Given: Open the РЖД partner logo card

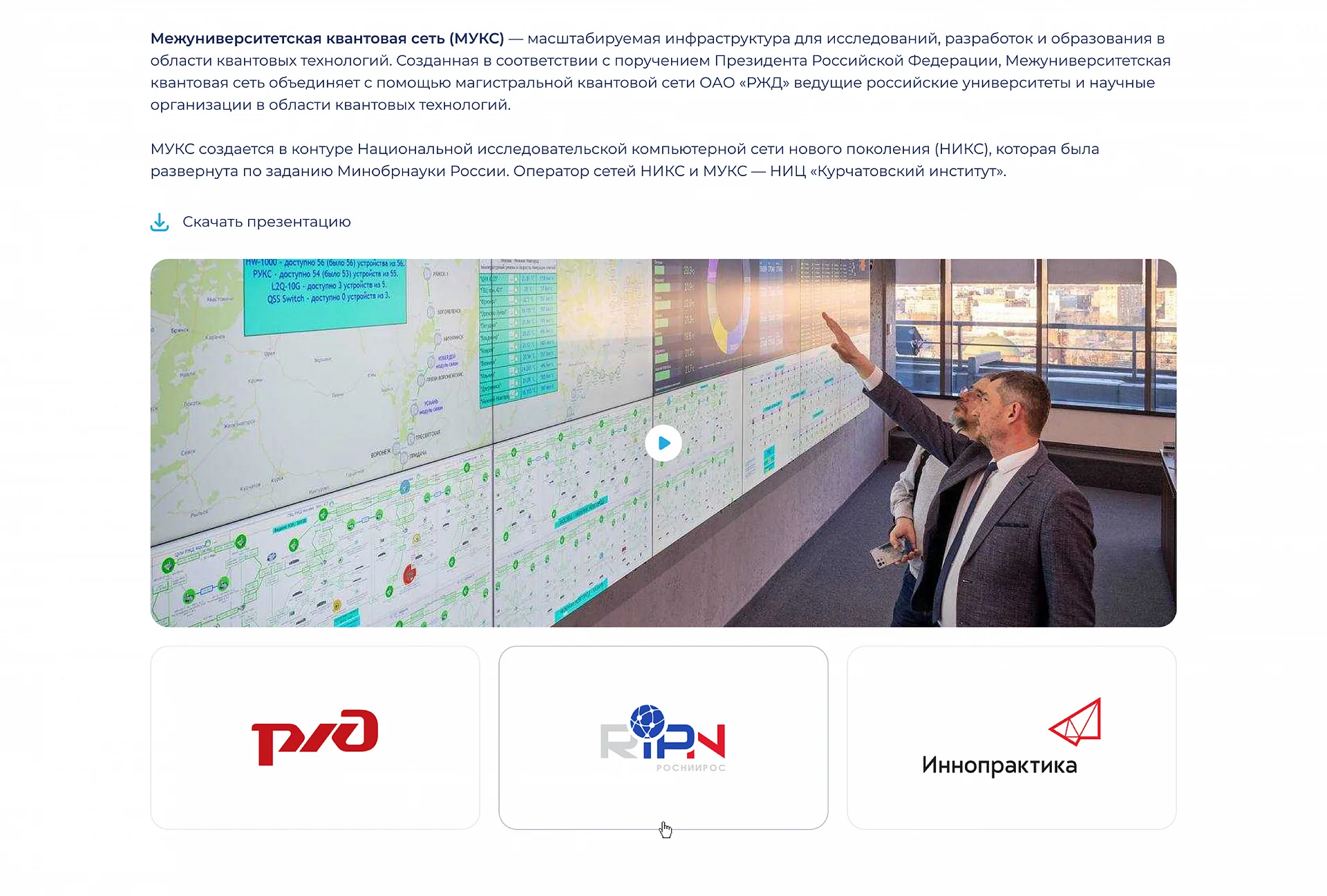Looking at the screenshot, I should [315, 738].
